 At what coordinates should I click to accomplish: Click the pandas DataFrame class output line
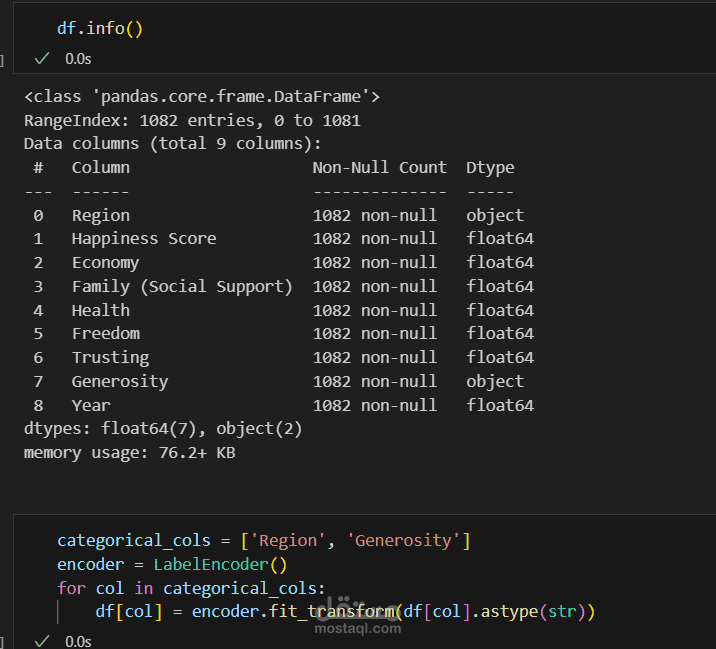(x=201, y=97)
